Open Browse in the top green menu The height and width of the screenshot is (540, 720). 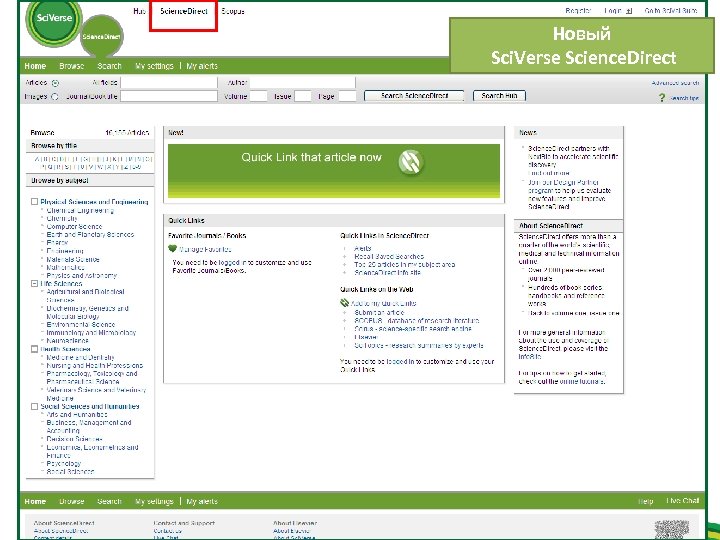click(72, 66)
